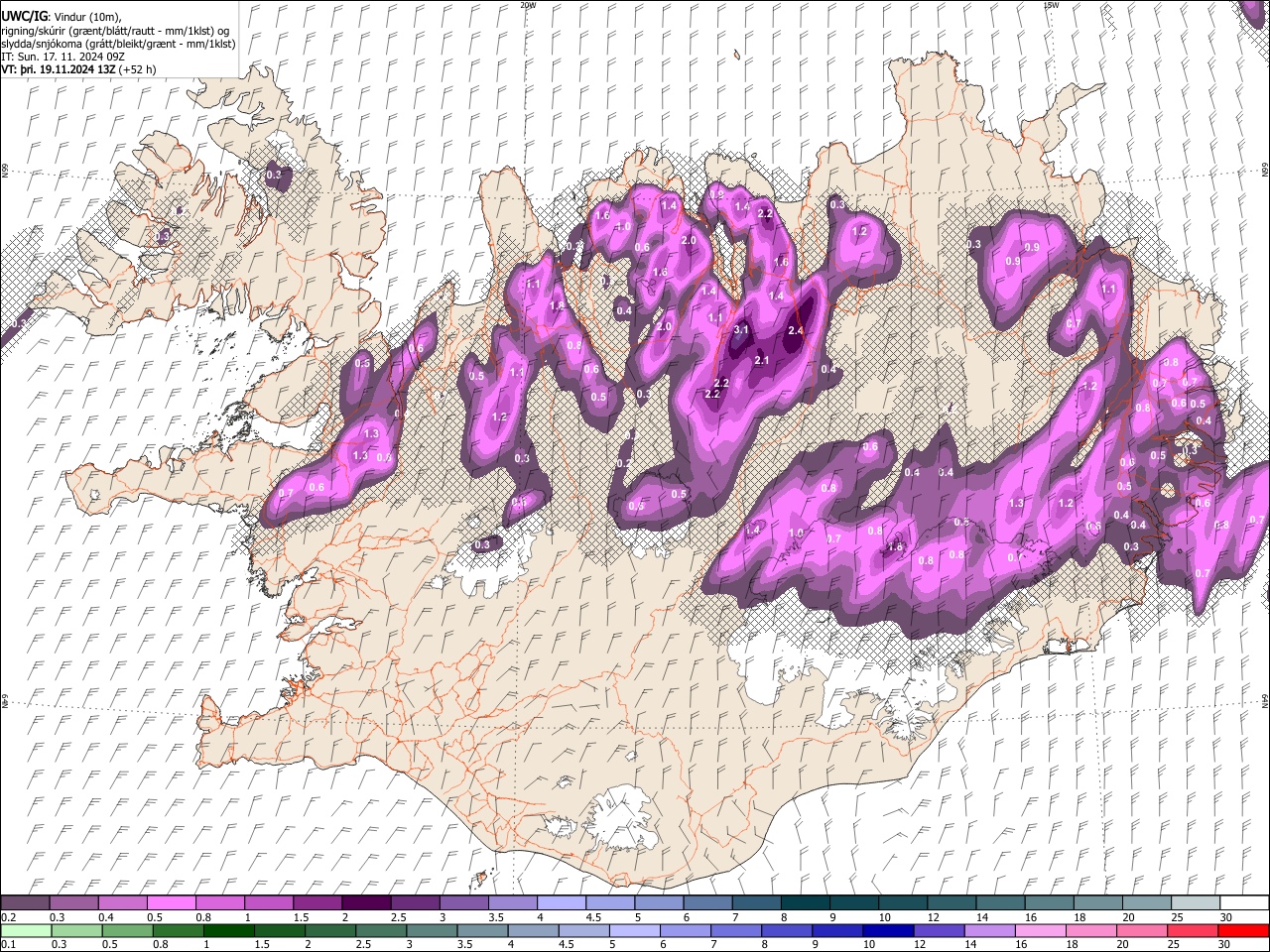Click the 0.2 swatch in the upper legend row

click(25, 903)
